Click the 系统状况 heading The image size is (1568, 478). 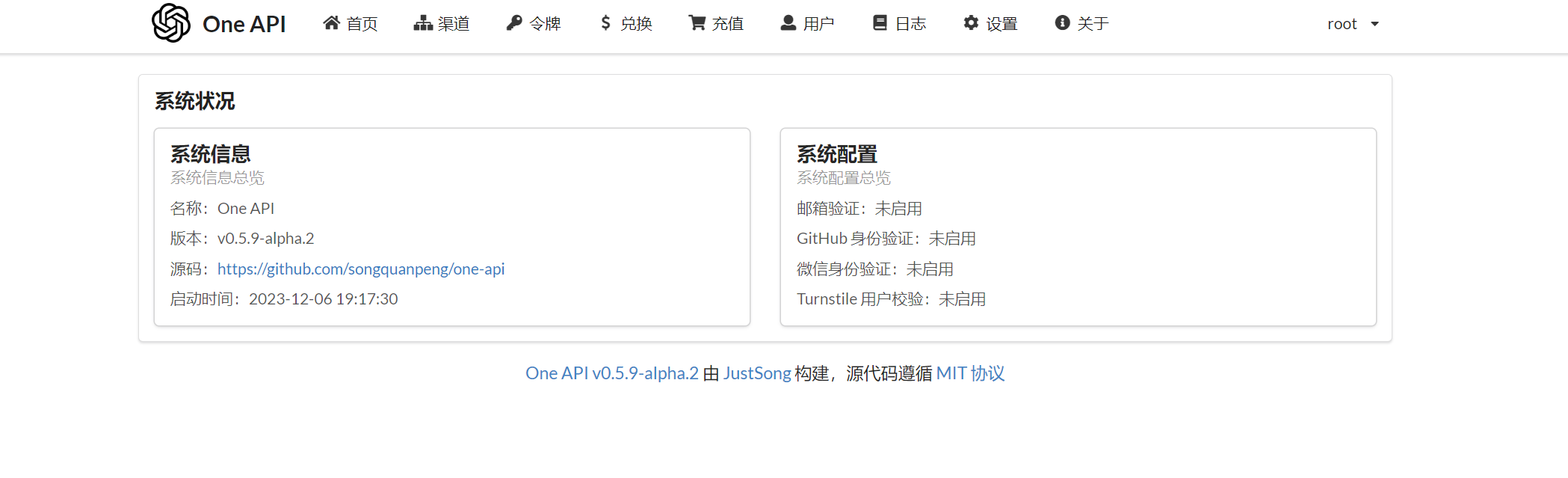(x=195, y=101)
